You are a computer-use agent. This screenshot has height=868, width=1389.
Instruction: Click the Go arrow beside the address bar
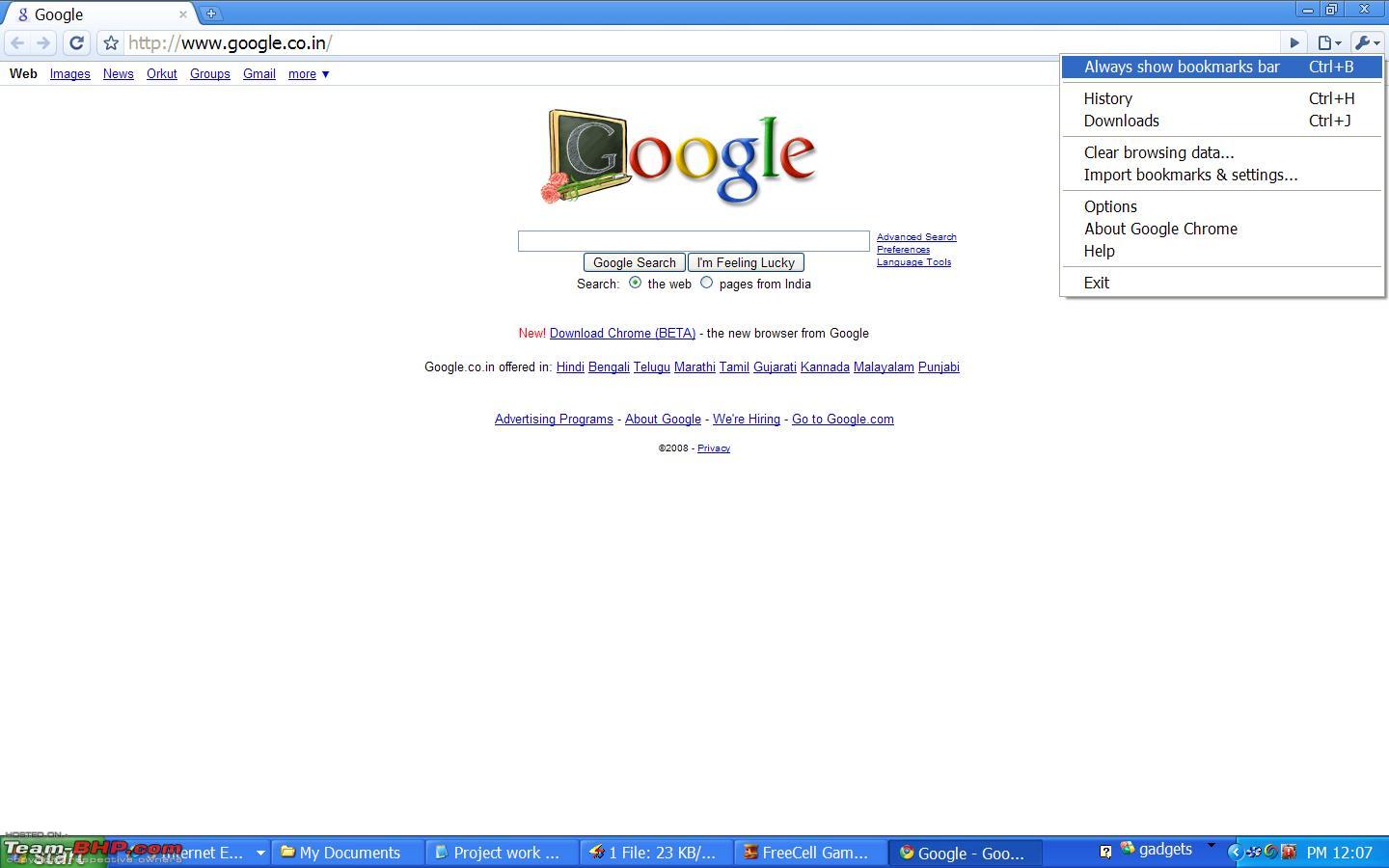(x=1294, y=42)
